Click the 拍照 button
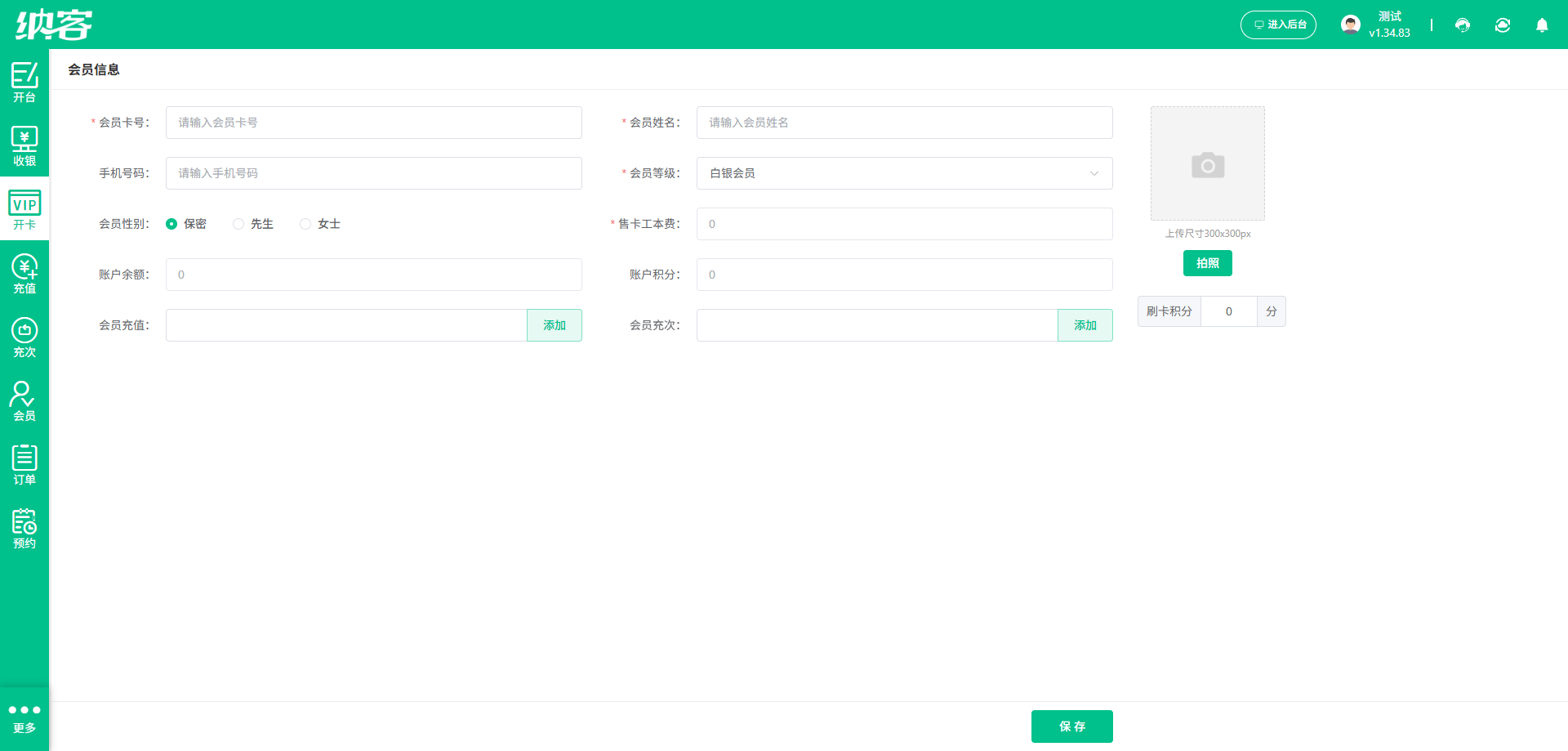This screenshot has height=751, width=1568. (x=1208, y=263)
